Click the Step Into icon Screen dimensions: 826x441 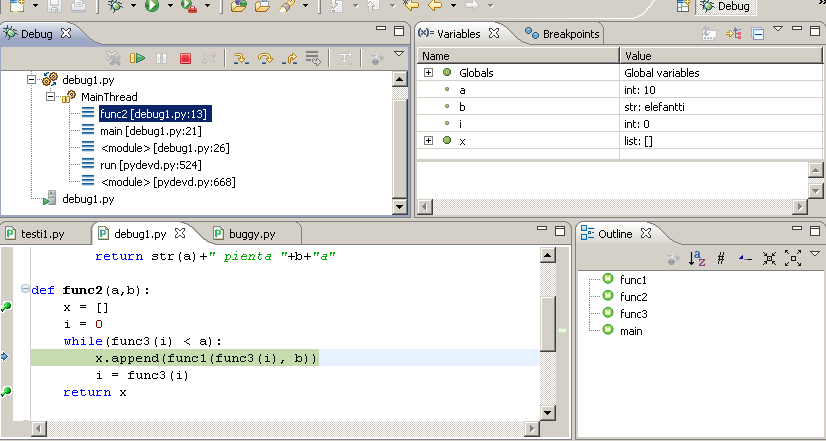coord(241,59)
